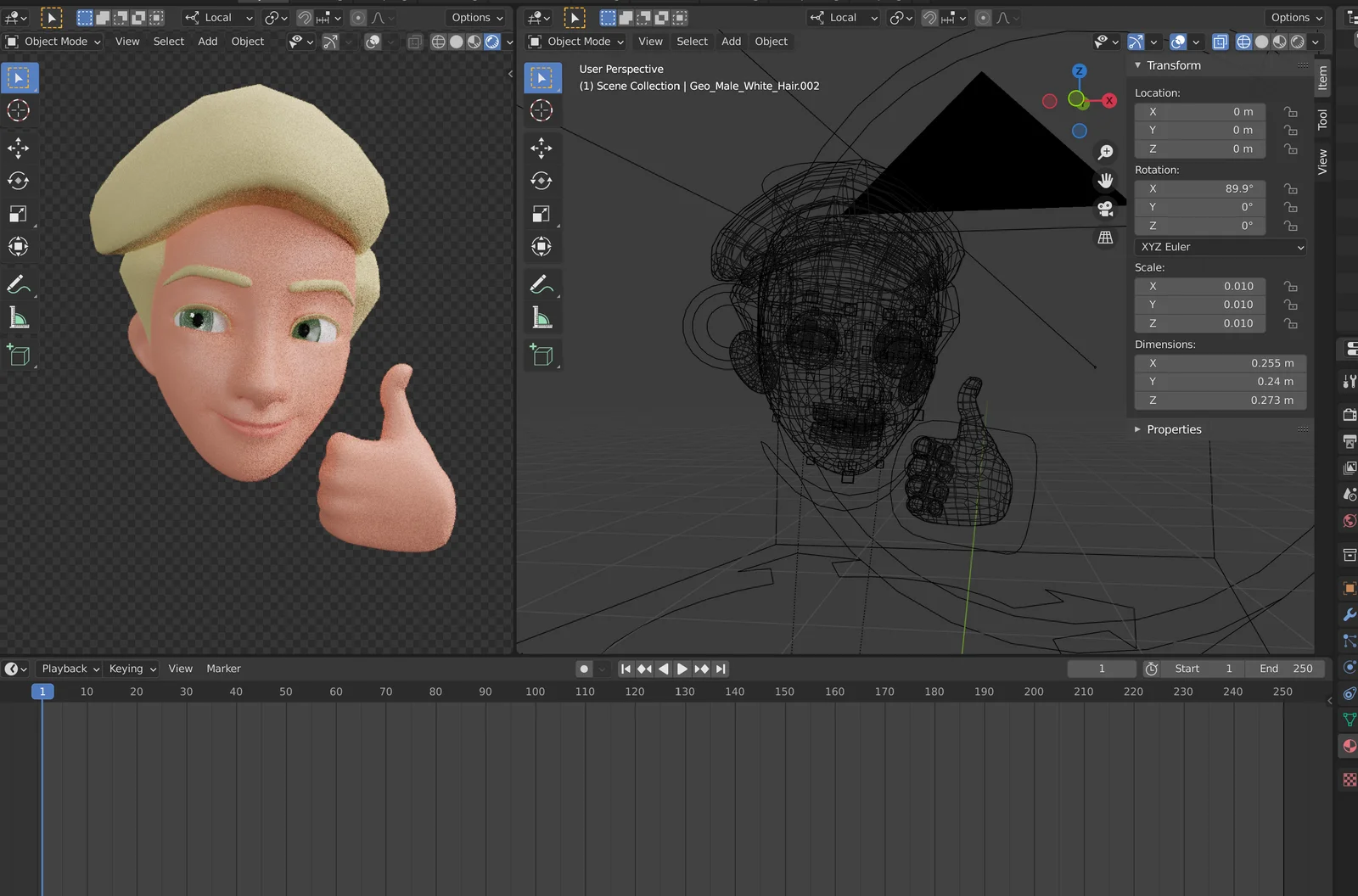1358x896 pixels.
Task: Open the View menu in the viewport
Action: pos(127,41)
